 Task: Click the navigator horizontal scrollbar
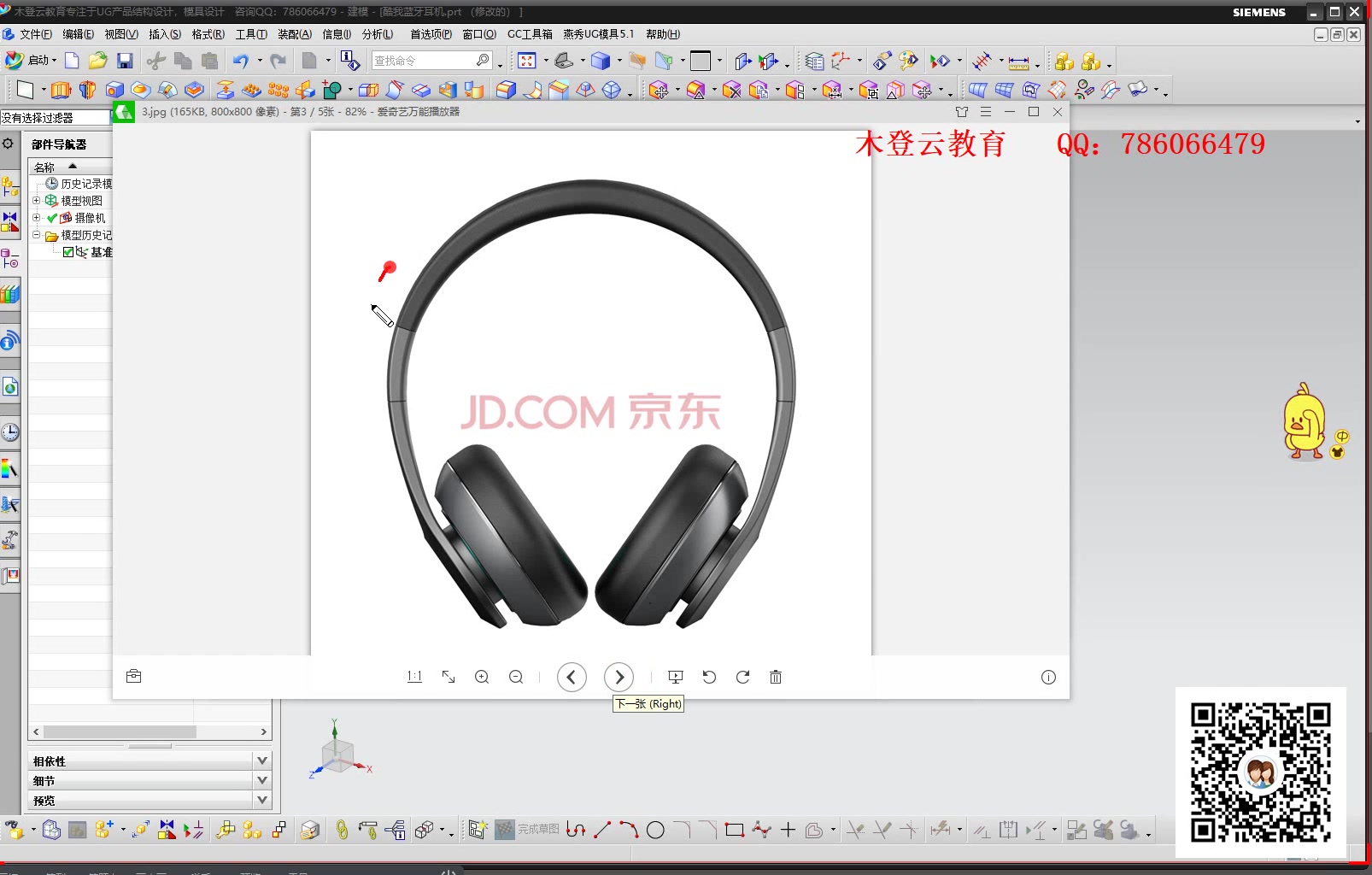point(150,732)
